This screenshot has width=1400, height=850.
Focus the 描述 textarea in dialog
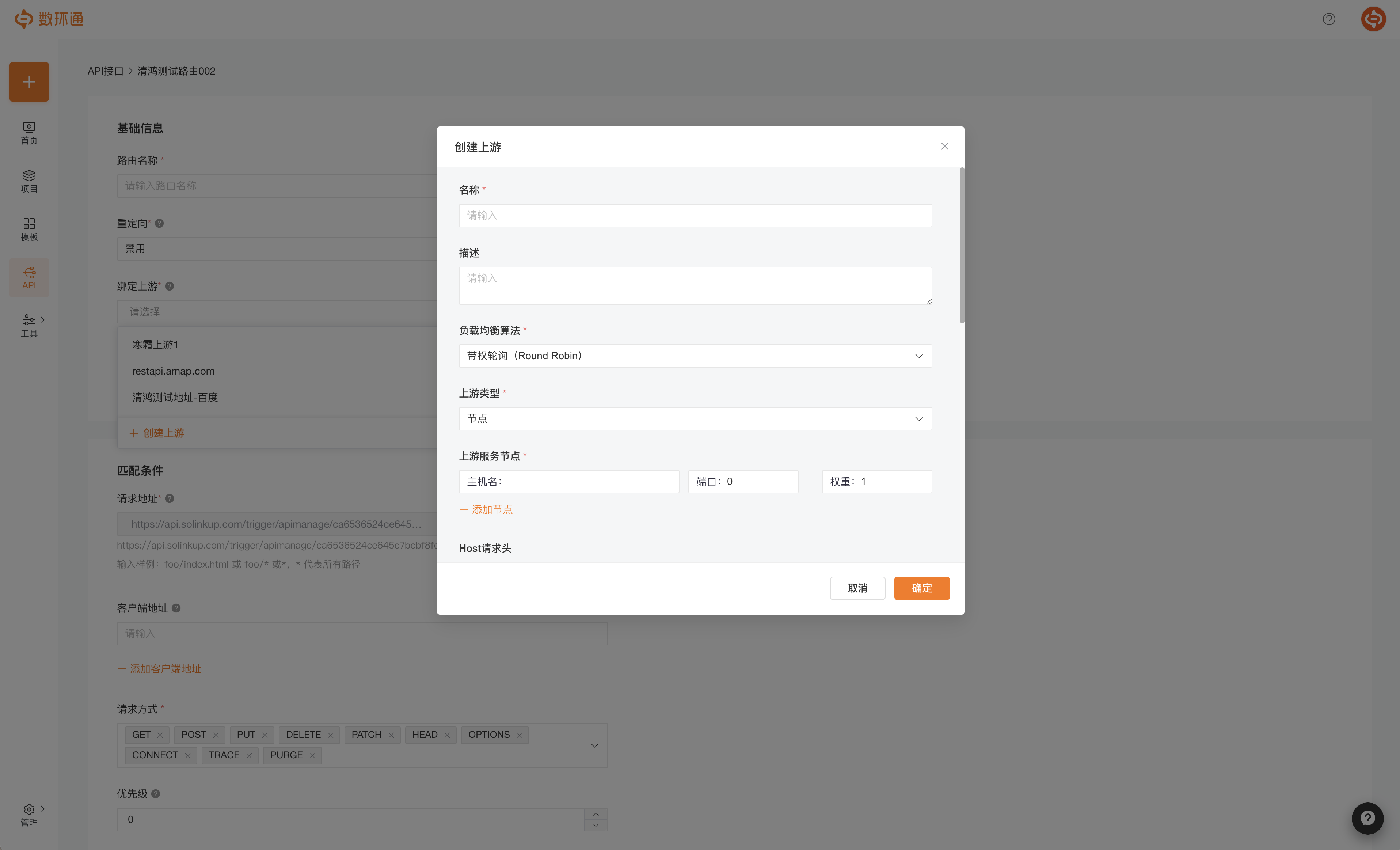pyautogui.click(x=695, y=286)
